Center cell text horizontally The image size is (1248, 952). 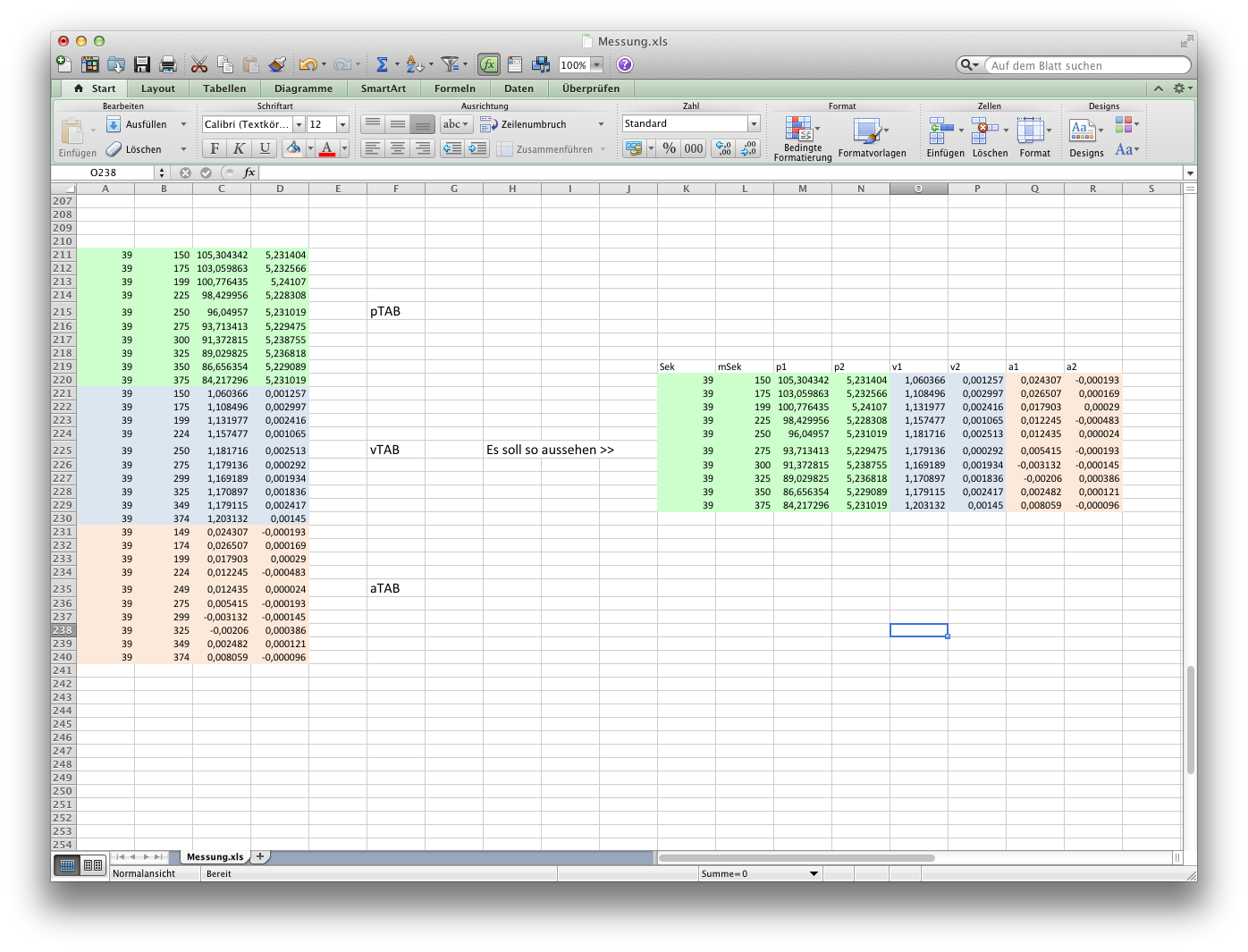(x=398, y=148)
